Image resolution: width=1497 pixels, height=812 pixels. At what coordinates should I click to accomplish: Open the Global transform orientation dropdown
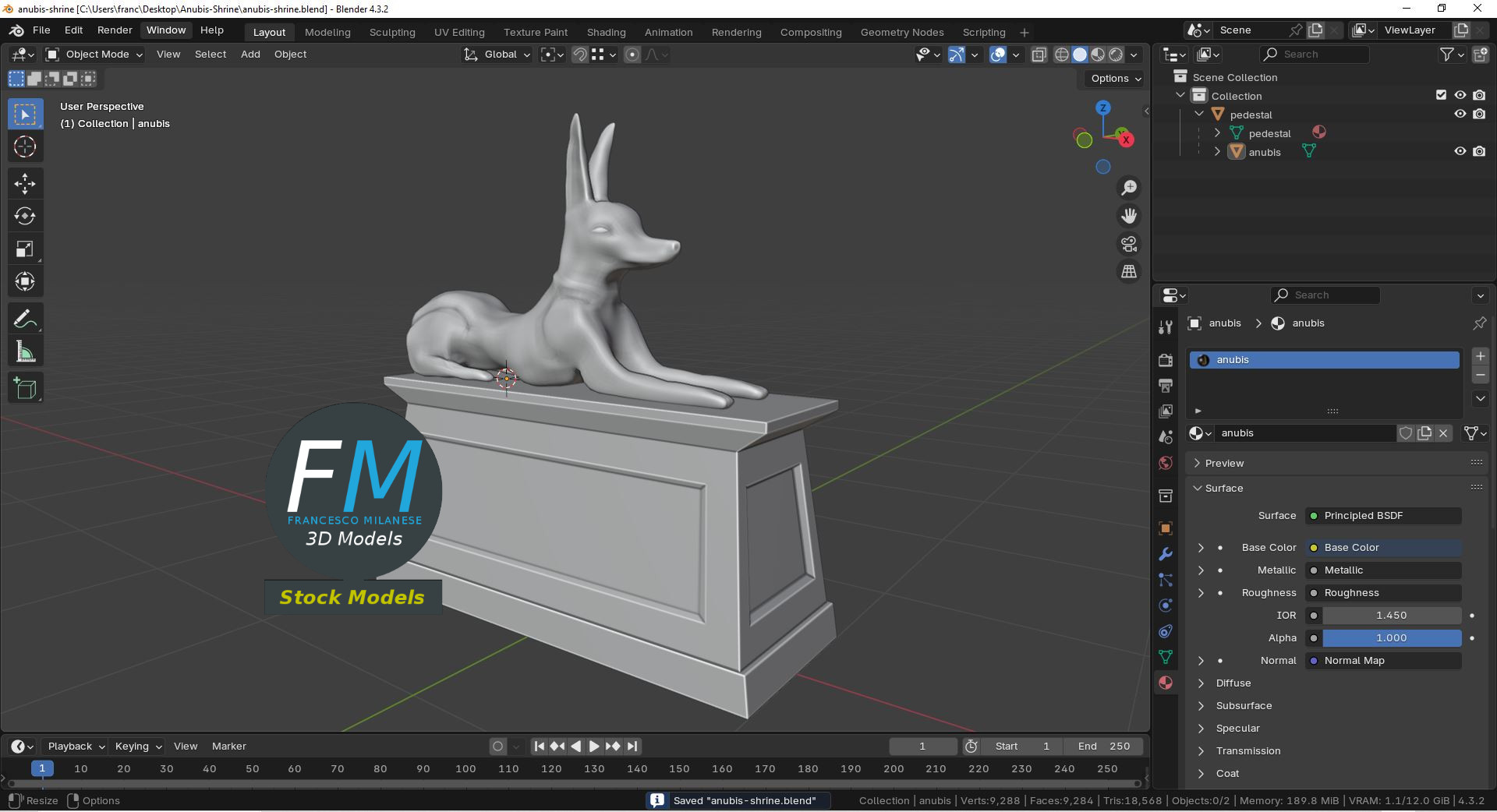tap(497, 55)
